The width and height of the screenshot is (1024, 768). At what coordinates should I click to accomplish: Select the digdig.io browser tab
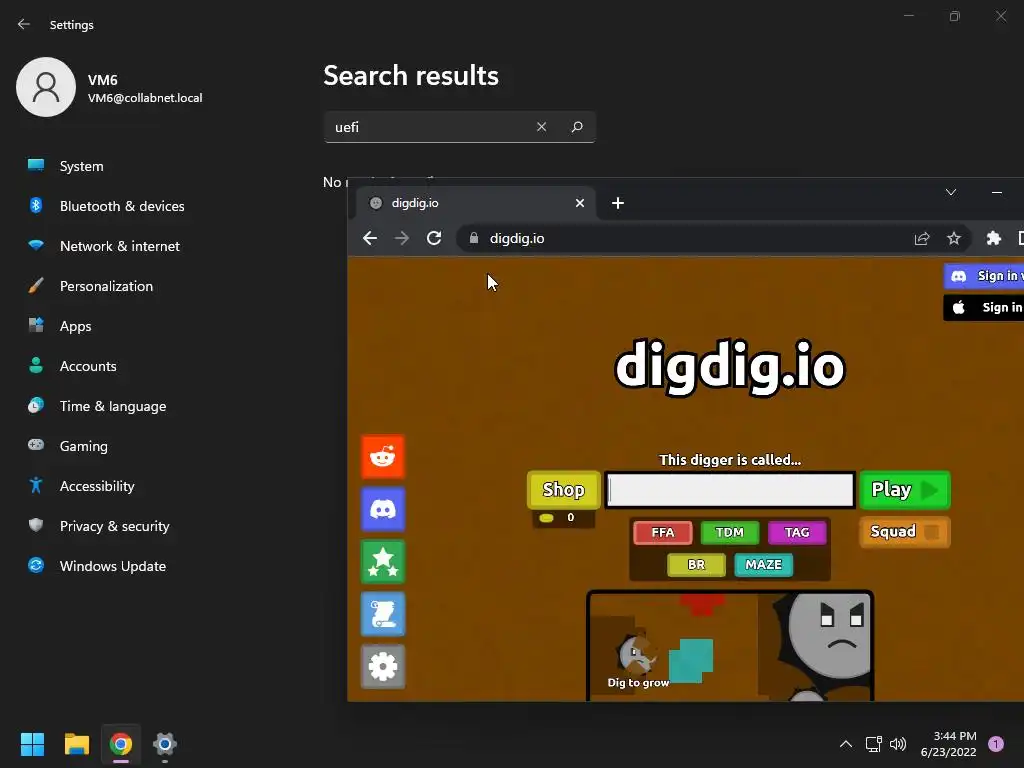point(475,203)
